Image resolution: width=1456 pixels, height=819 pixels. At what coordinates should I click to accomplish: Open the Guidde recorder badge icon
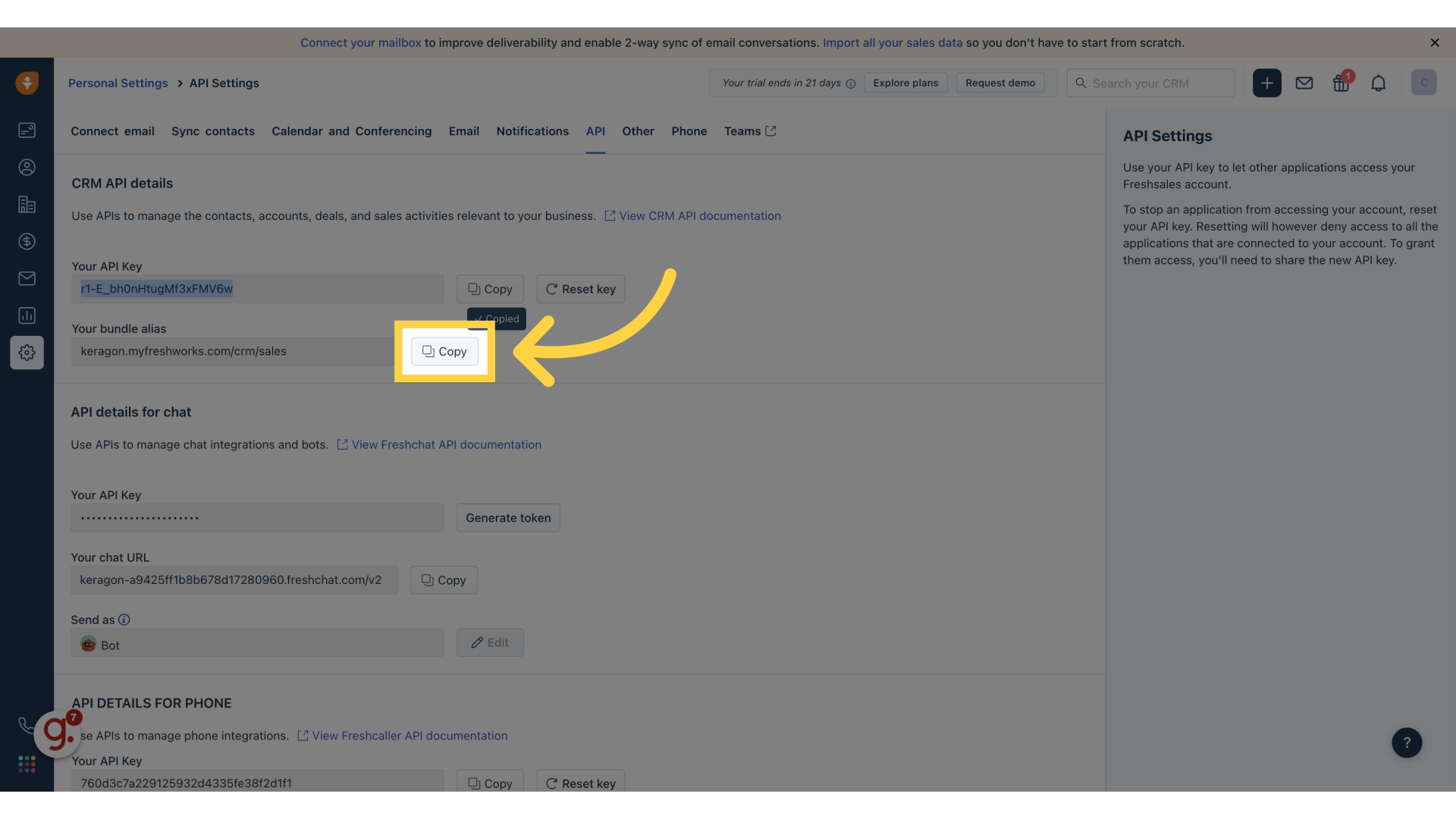[x=58, y=733]
